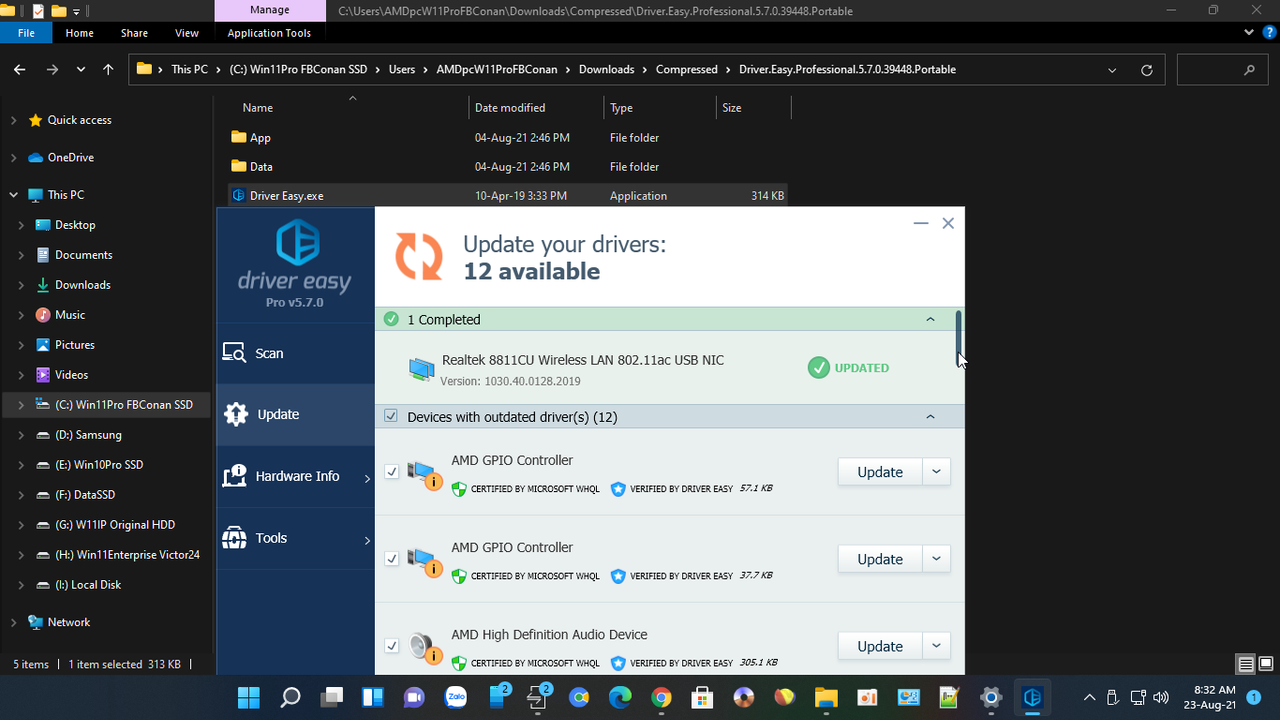Switch to the View ribbon tab
The width and height of the screenshot is (1280, 720).
(x=187, y=33)
